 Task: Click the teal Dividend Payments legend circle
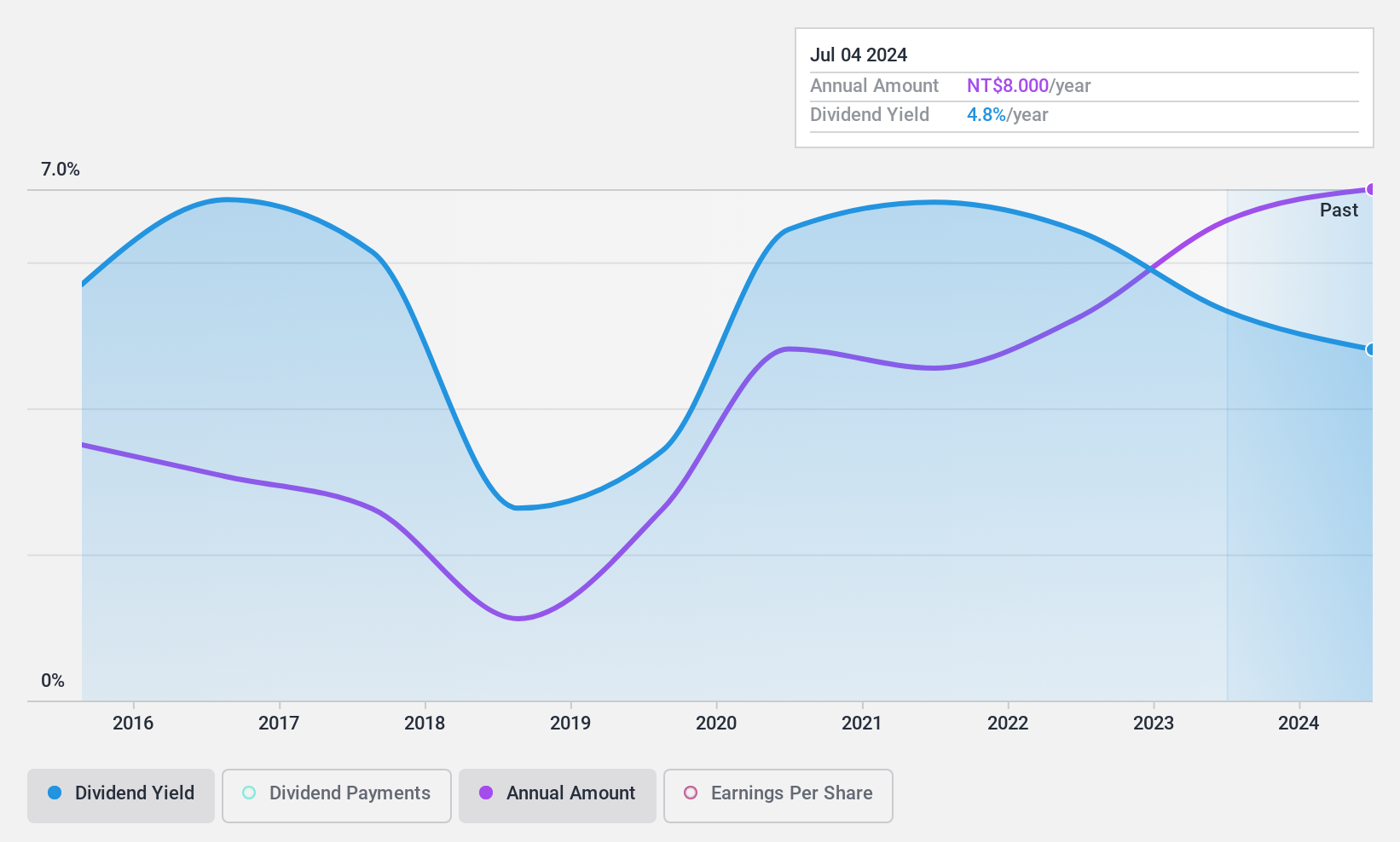tap(249, 793)
